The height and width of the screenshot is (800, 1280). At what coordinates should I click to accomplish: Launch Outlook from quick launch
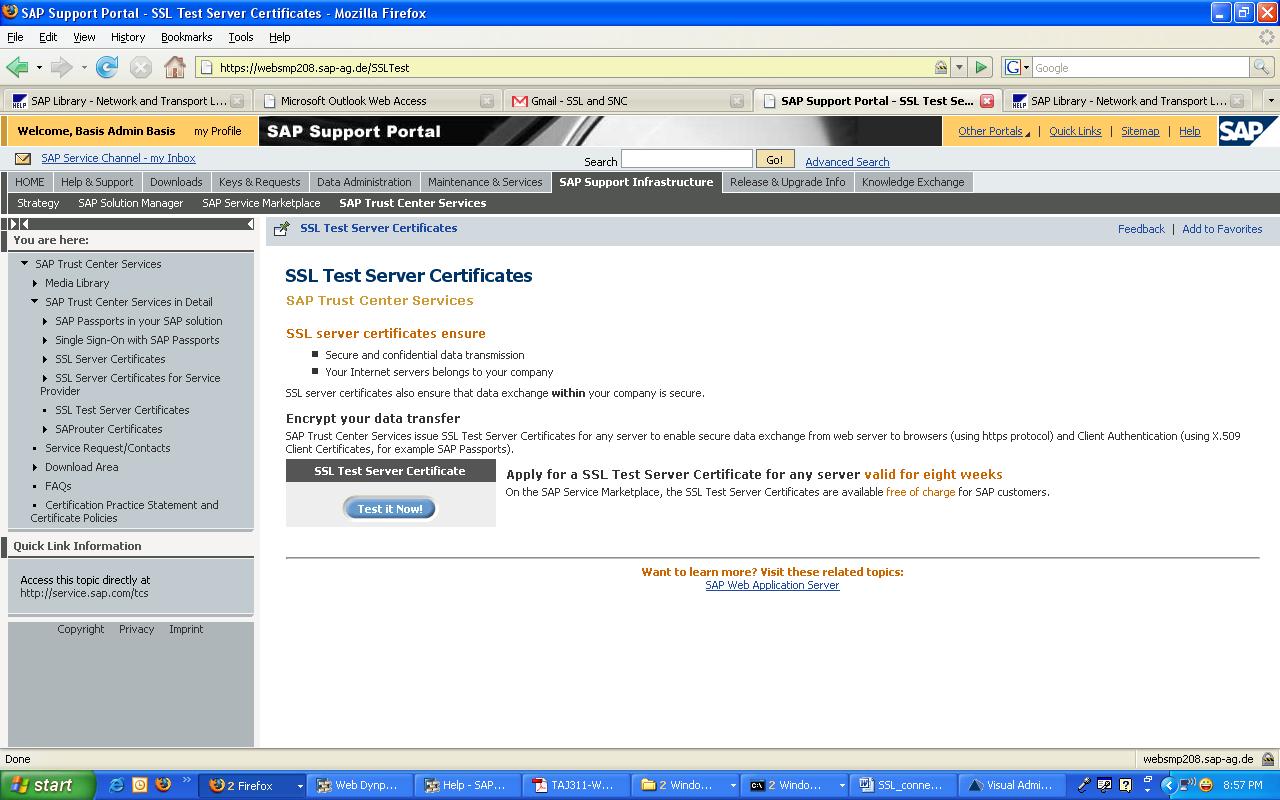point(140,785)
